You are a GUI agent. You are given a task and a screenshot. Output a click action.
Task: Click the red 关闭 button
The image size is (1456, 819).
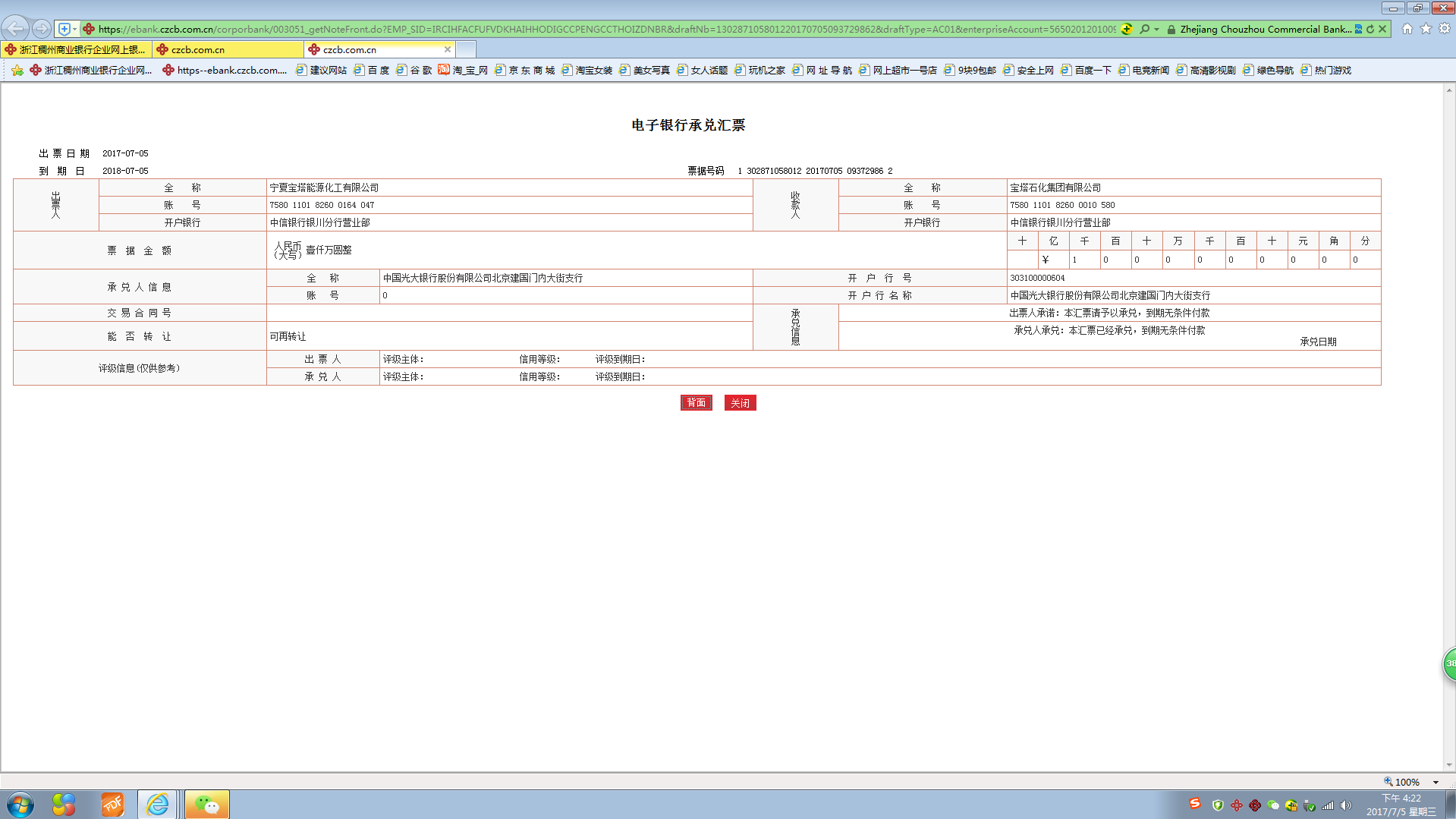point(740,403)
